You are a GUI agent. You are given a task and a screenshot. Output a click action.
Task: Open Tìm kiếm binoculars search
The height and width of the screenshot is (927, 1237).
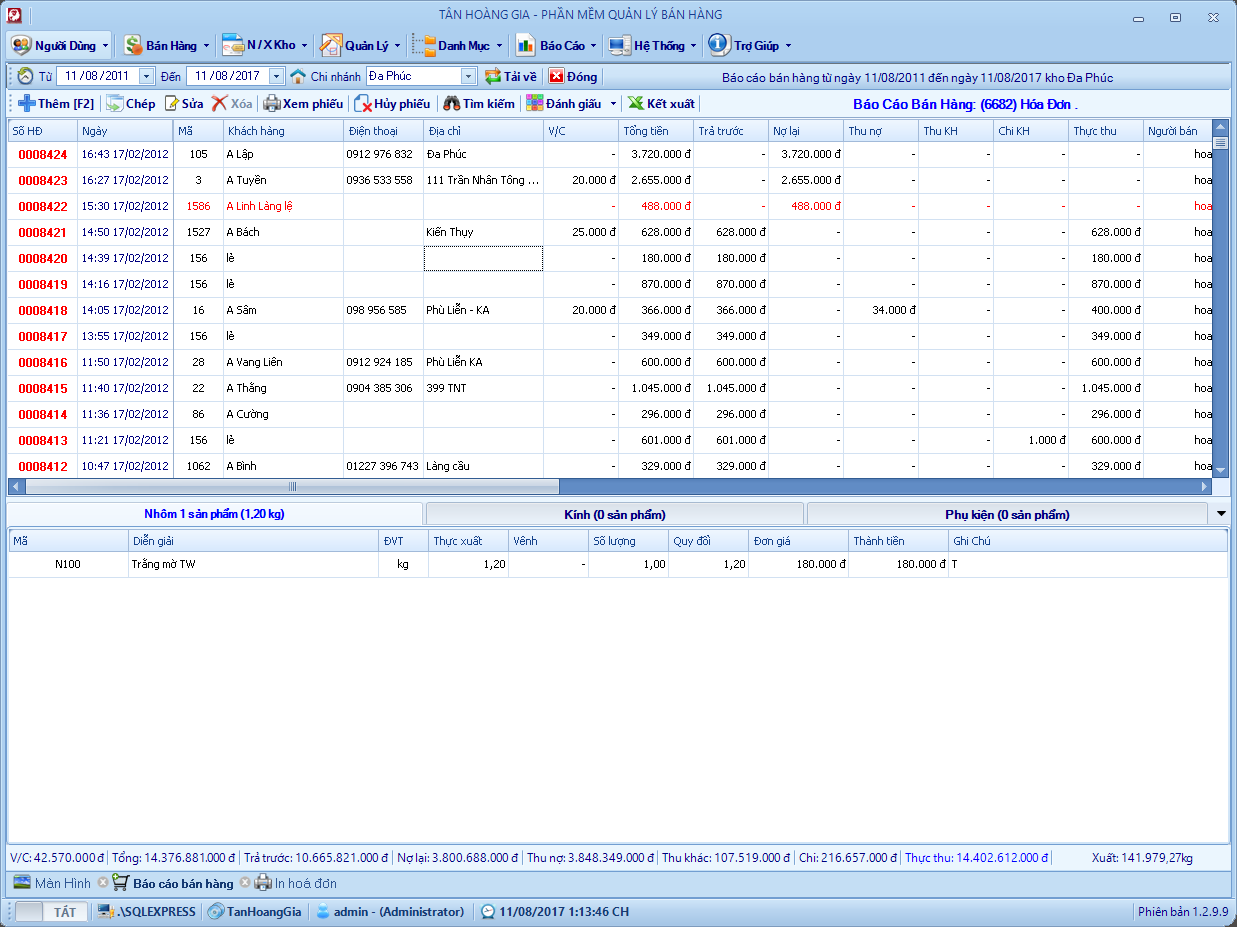click(452, 104)
